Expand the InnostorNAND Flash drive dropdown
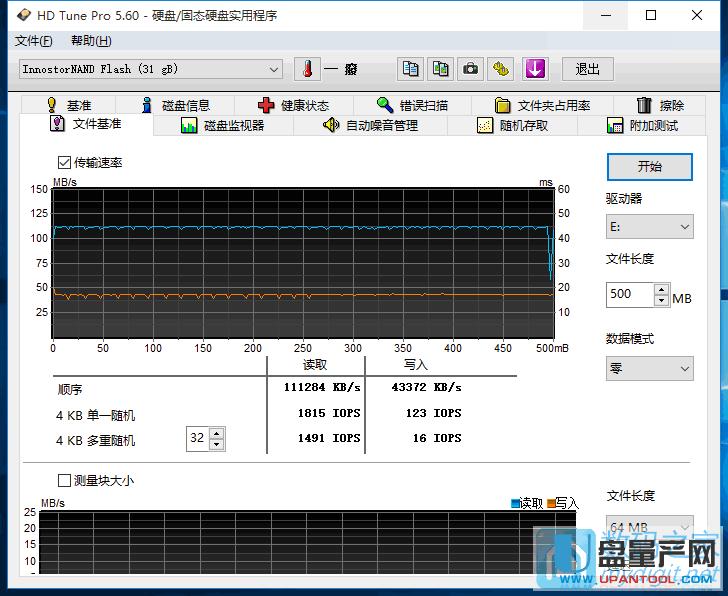This screenshot has height=596, width=728. 150,69
